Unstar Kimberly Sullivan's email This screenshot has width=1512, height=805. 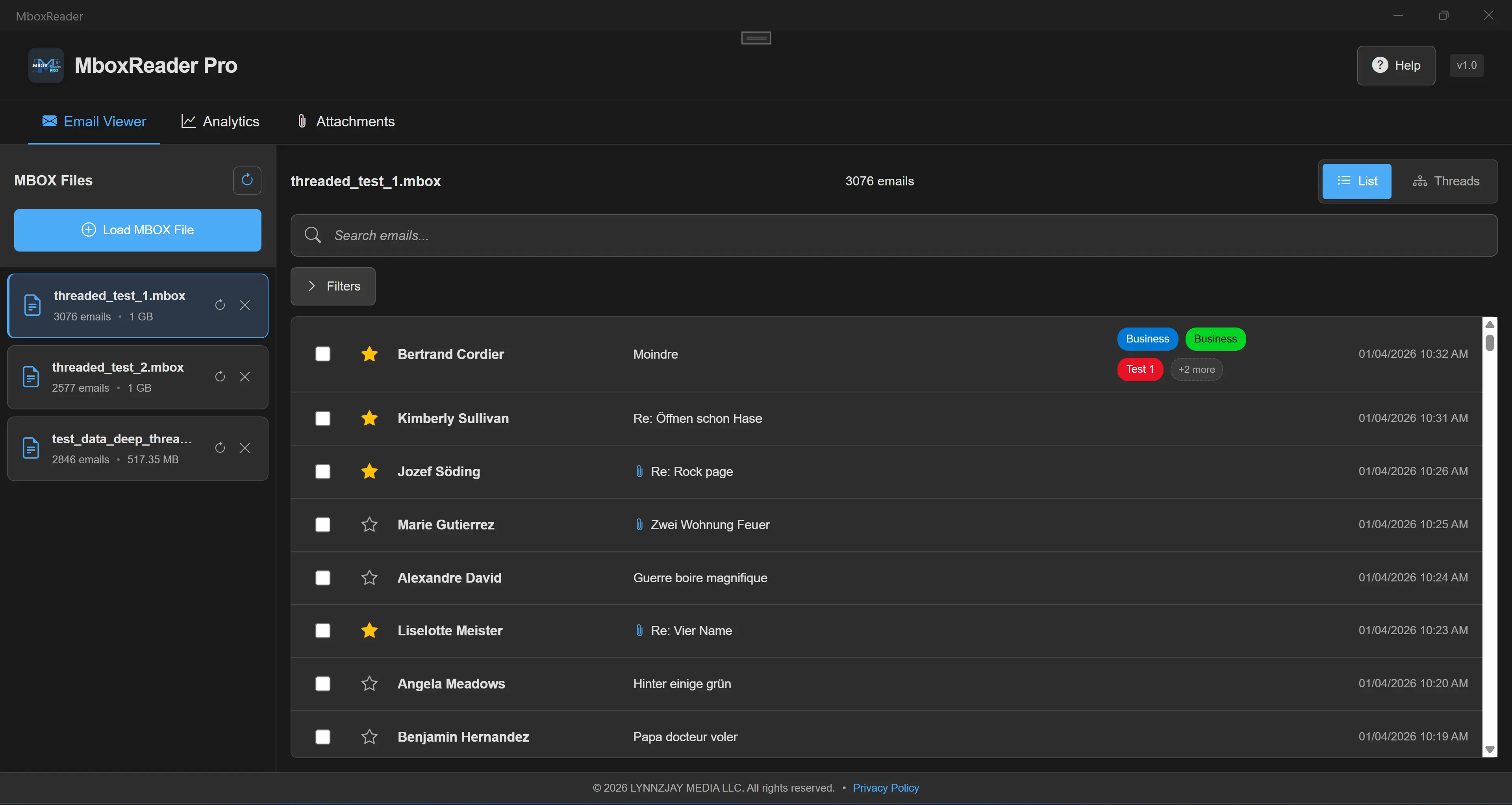click(x=369, y=418)
